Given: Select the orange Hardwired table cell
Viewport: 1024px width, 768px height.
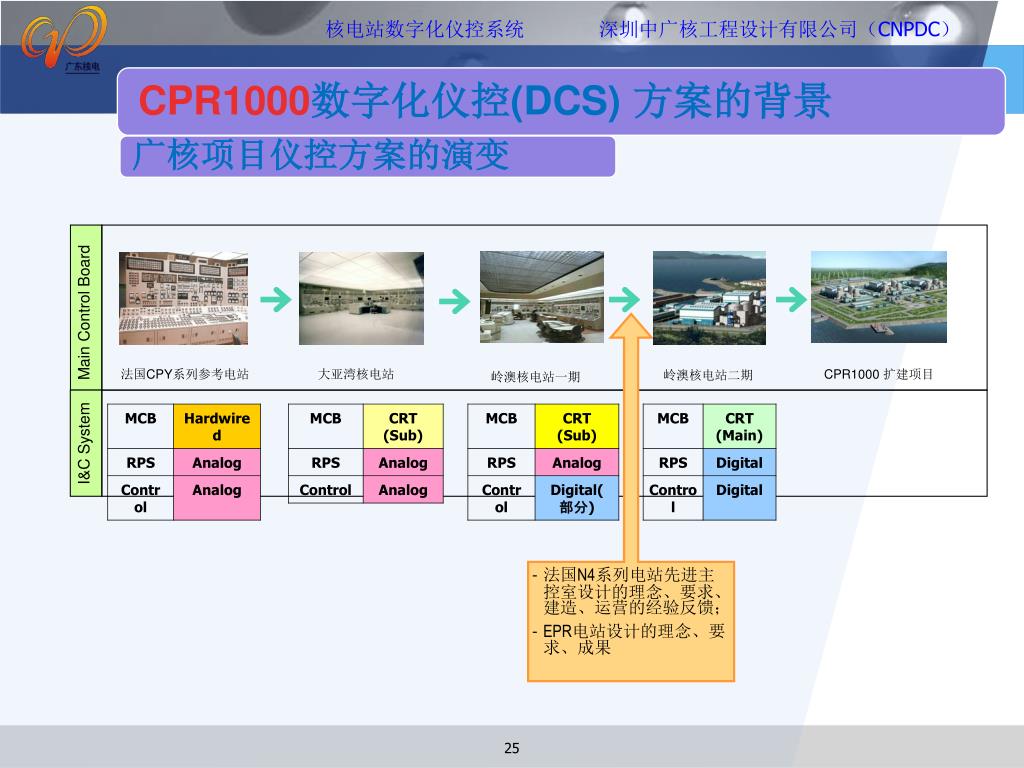Looking at the screenshot, I should 217,426.
